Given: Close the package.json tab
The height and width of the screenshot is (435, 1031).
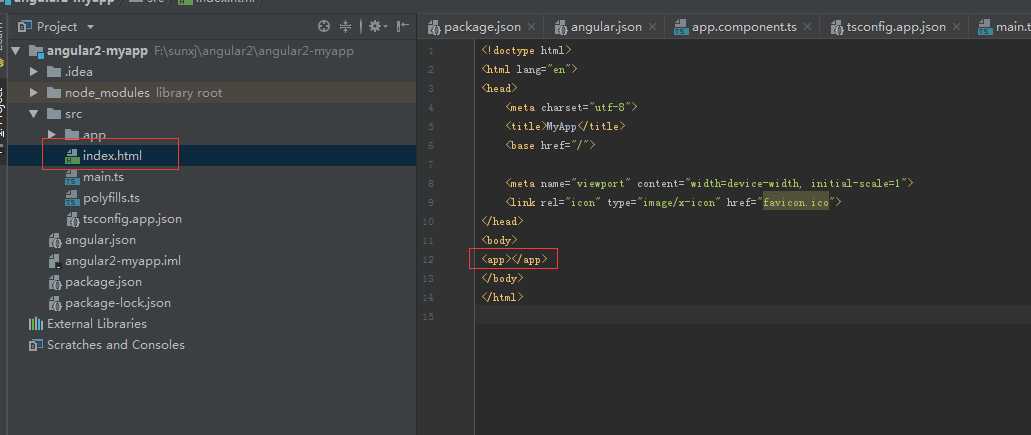Looking at the screenshot, I should point(531,27).
